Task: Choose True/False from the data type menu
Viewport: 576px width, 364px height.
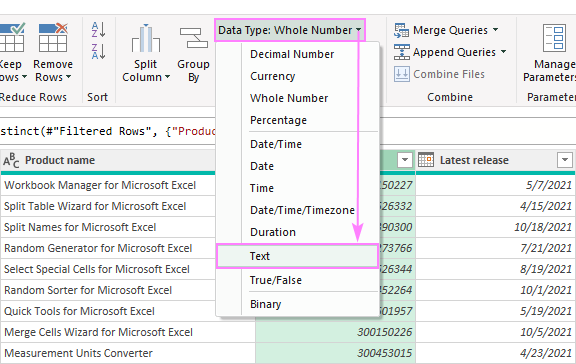Action: click(276, 280)
